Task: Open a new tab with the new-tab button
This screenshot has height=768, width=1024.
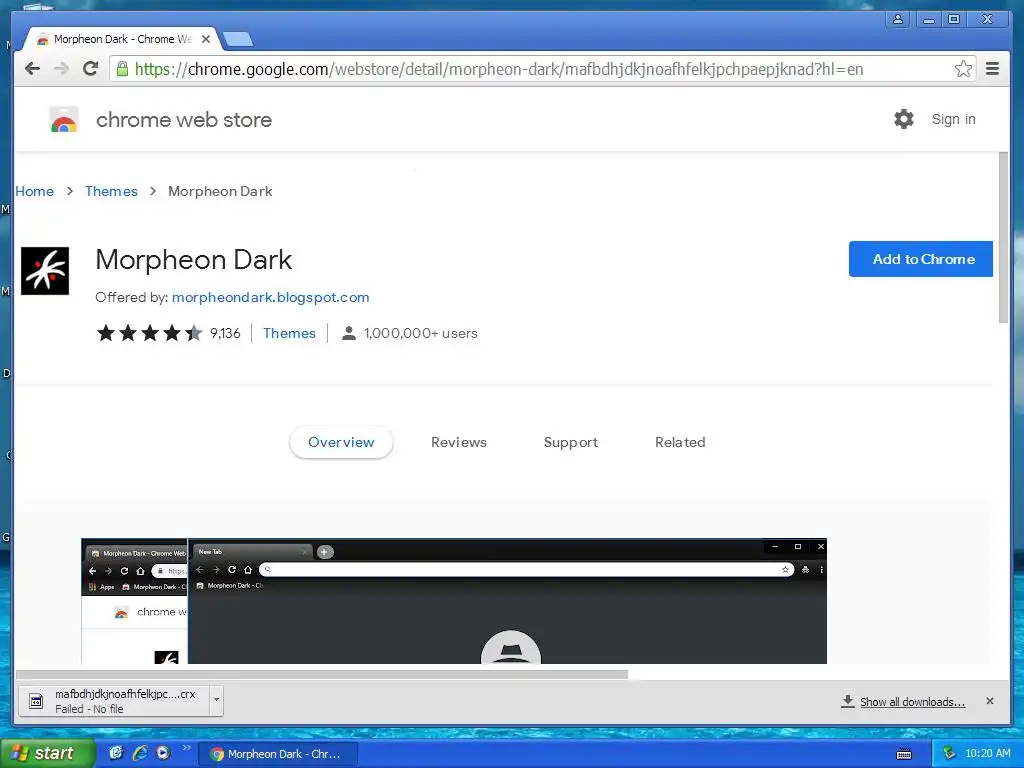Action: [x=238, y=40]
